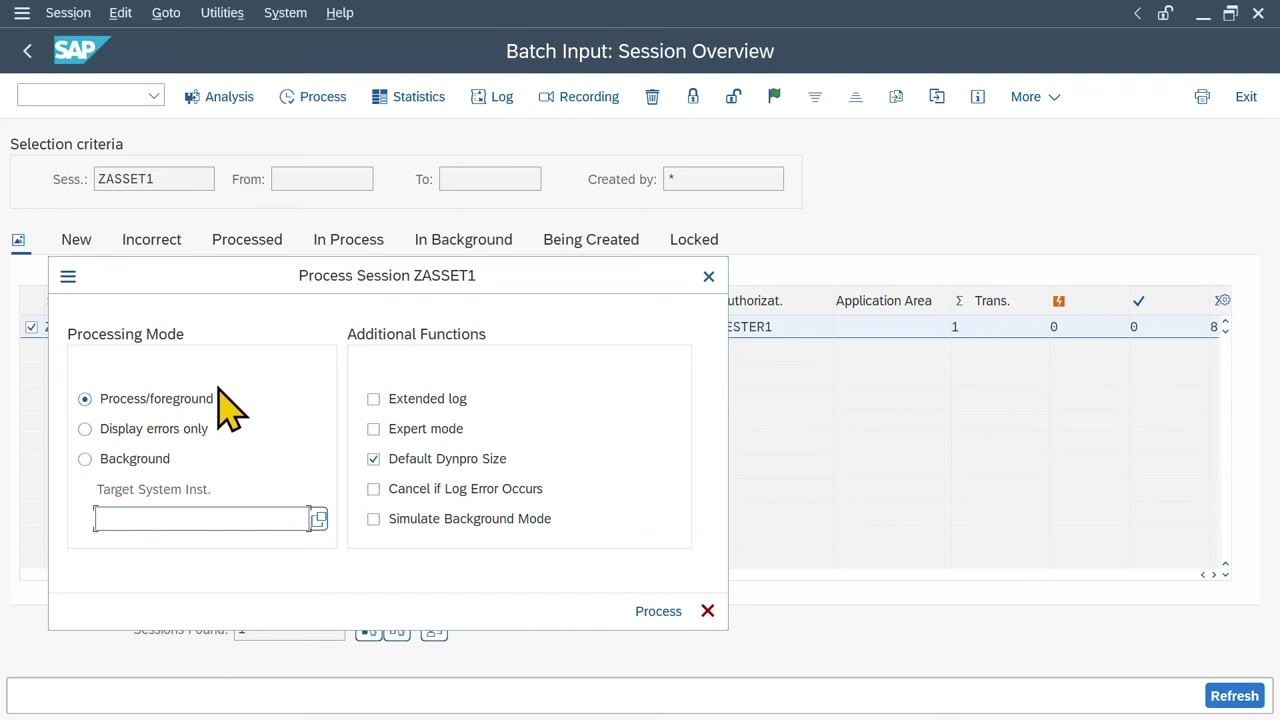This screenshot has width=1280, height=720.
Task: Open the dialog's hamburger menu
Action: [68, 276]
